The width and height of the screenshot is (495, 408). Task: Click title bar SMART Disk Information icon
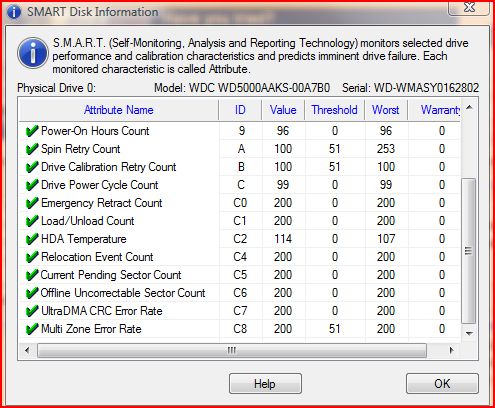(x=14, y=12)
